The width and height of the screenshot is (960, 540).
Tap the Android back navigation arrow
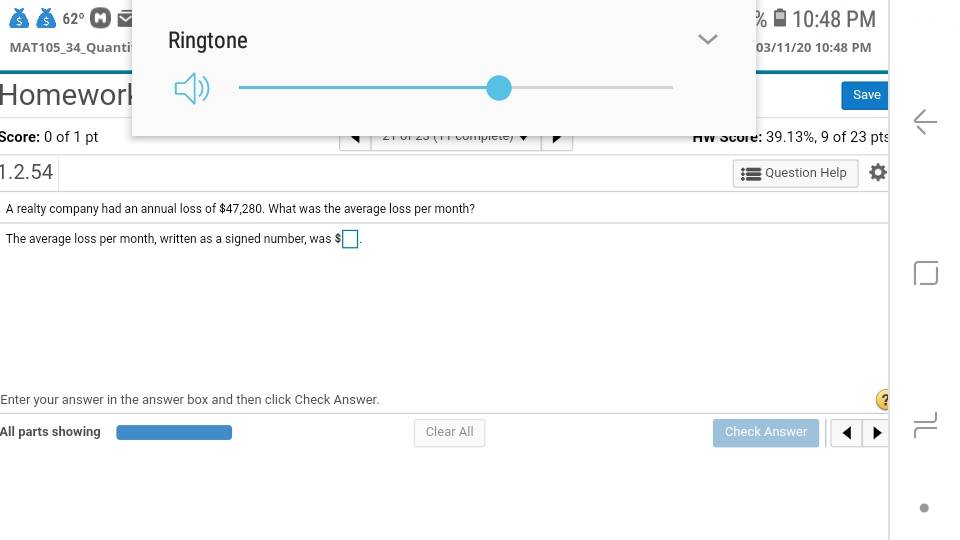point(924,122)
